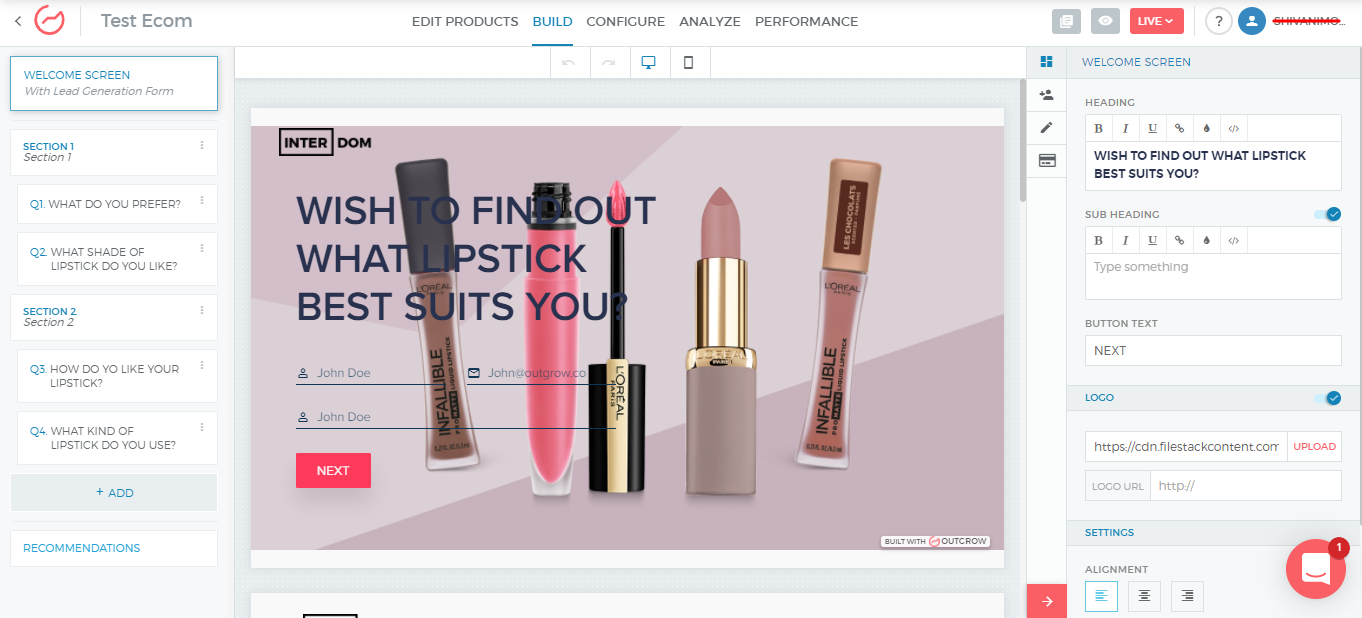
Task: Open the CONFIGURE tab
Action: [x=625, y=21]
